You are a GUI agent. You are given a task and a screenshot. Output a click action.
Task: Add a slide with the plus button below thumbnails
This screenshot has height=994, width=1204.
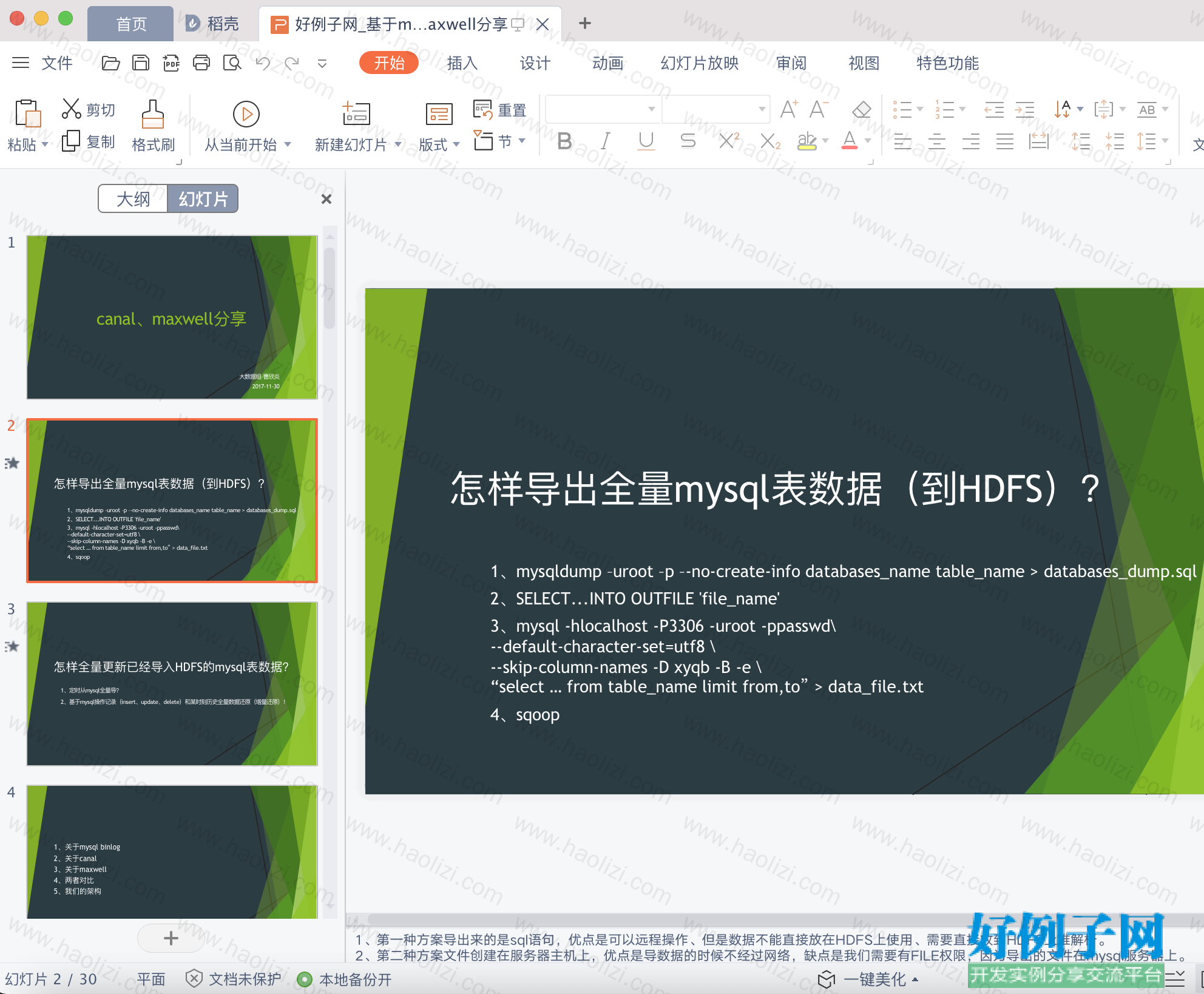[x=171, y=938]
